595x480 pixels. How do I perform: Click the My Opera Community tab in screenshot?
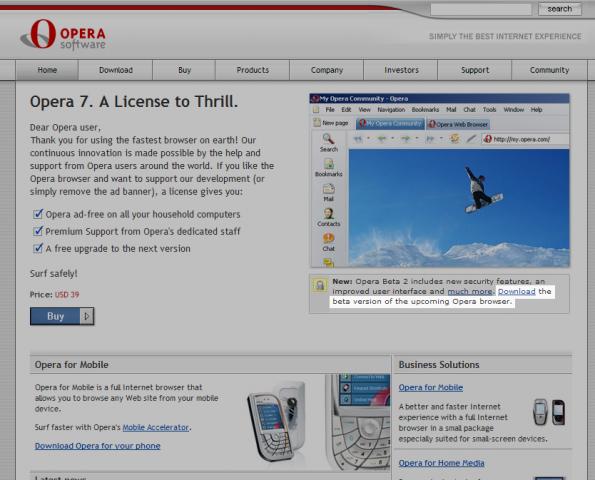[x=390, y=124]
